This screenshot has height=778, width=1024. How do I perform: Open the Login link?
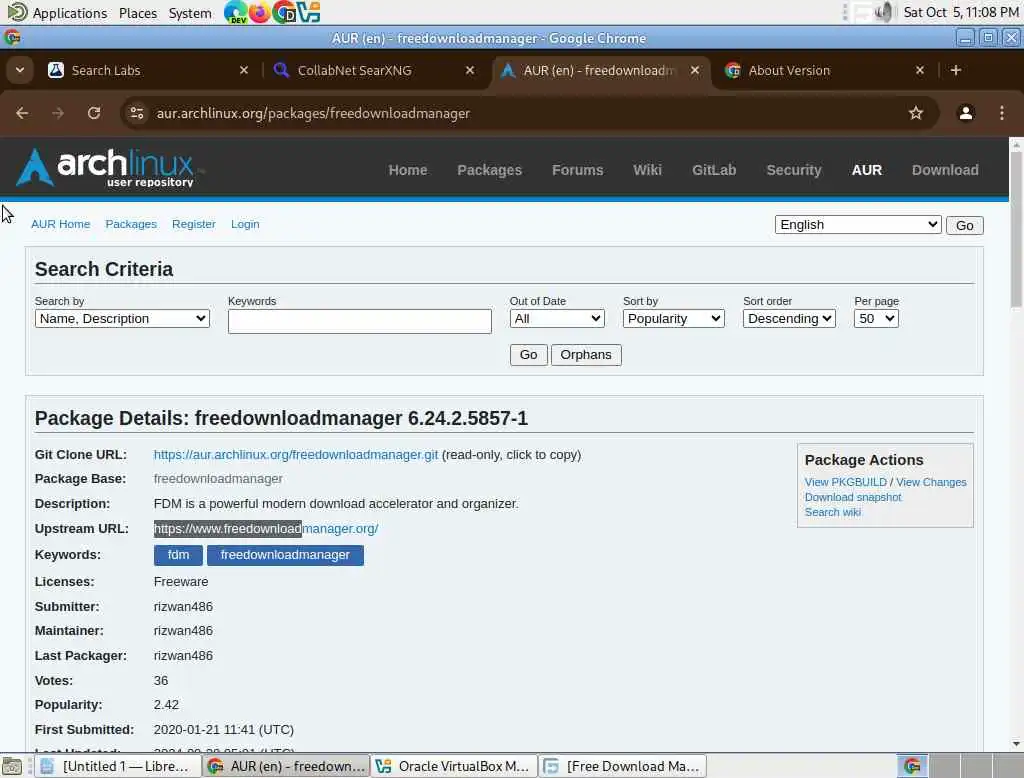coord(245,224)
